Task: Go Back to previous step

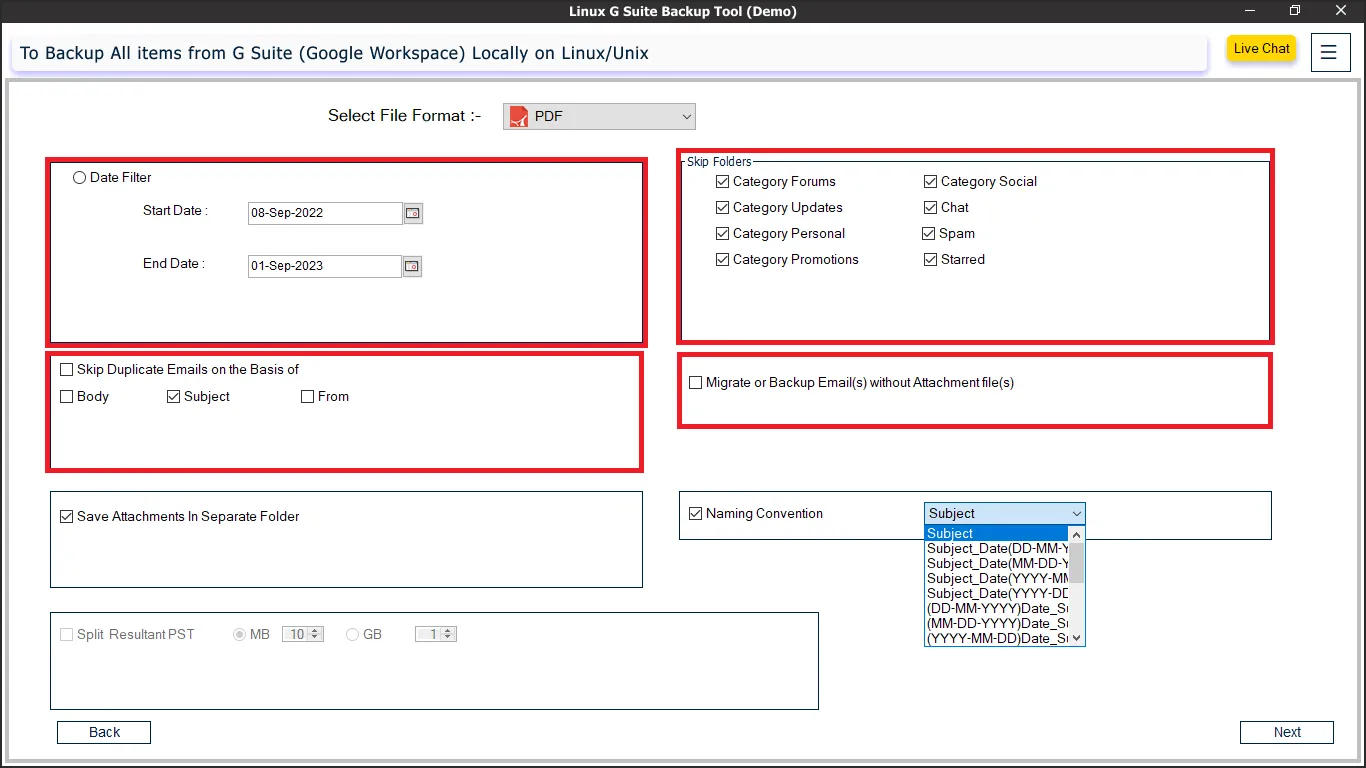Action: tap(104, 732)
